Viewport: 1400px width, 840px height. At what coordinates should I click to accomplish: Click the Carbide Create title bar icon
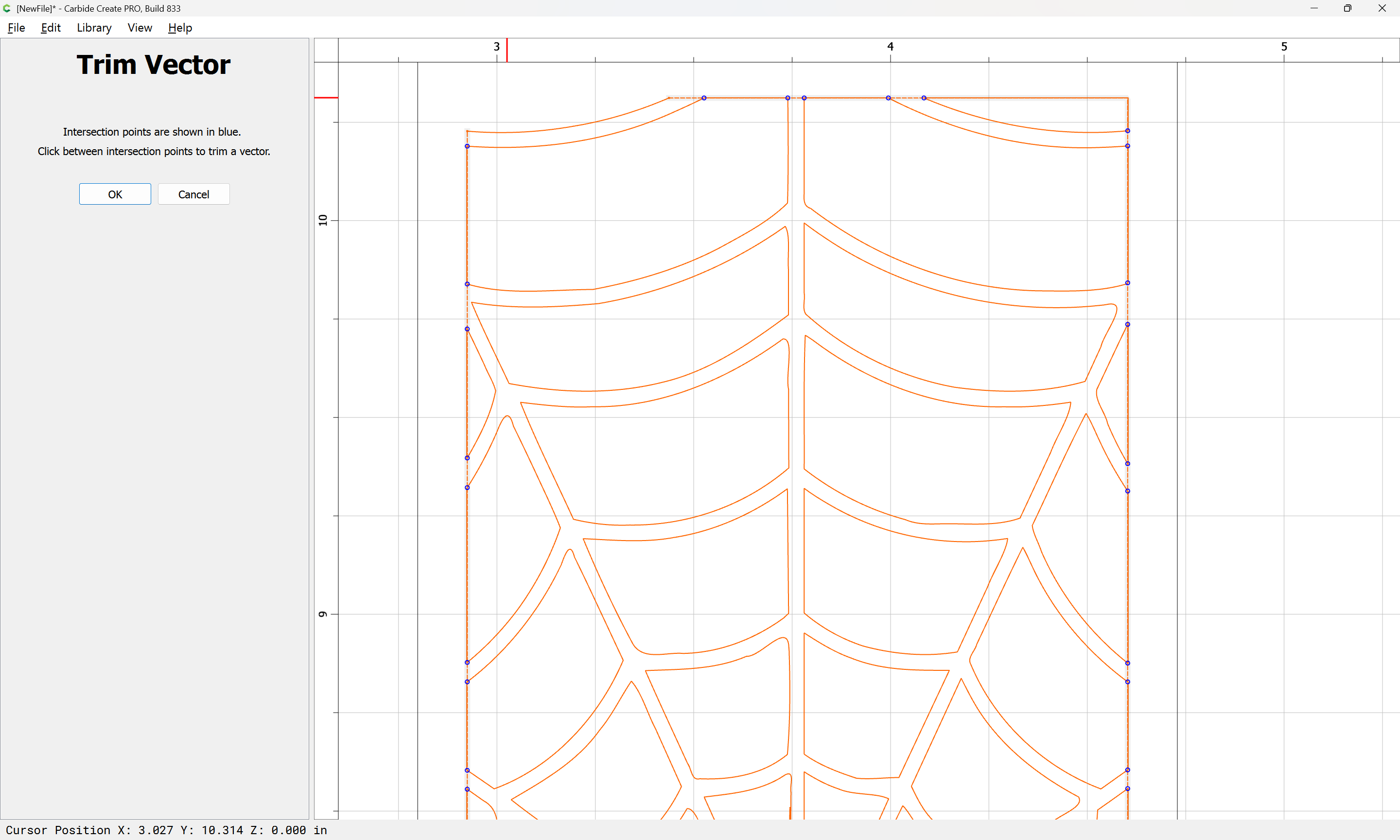coord(7,8)
